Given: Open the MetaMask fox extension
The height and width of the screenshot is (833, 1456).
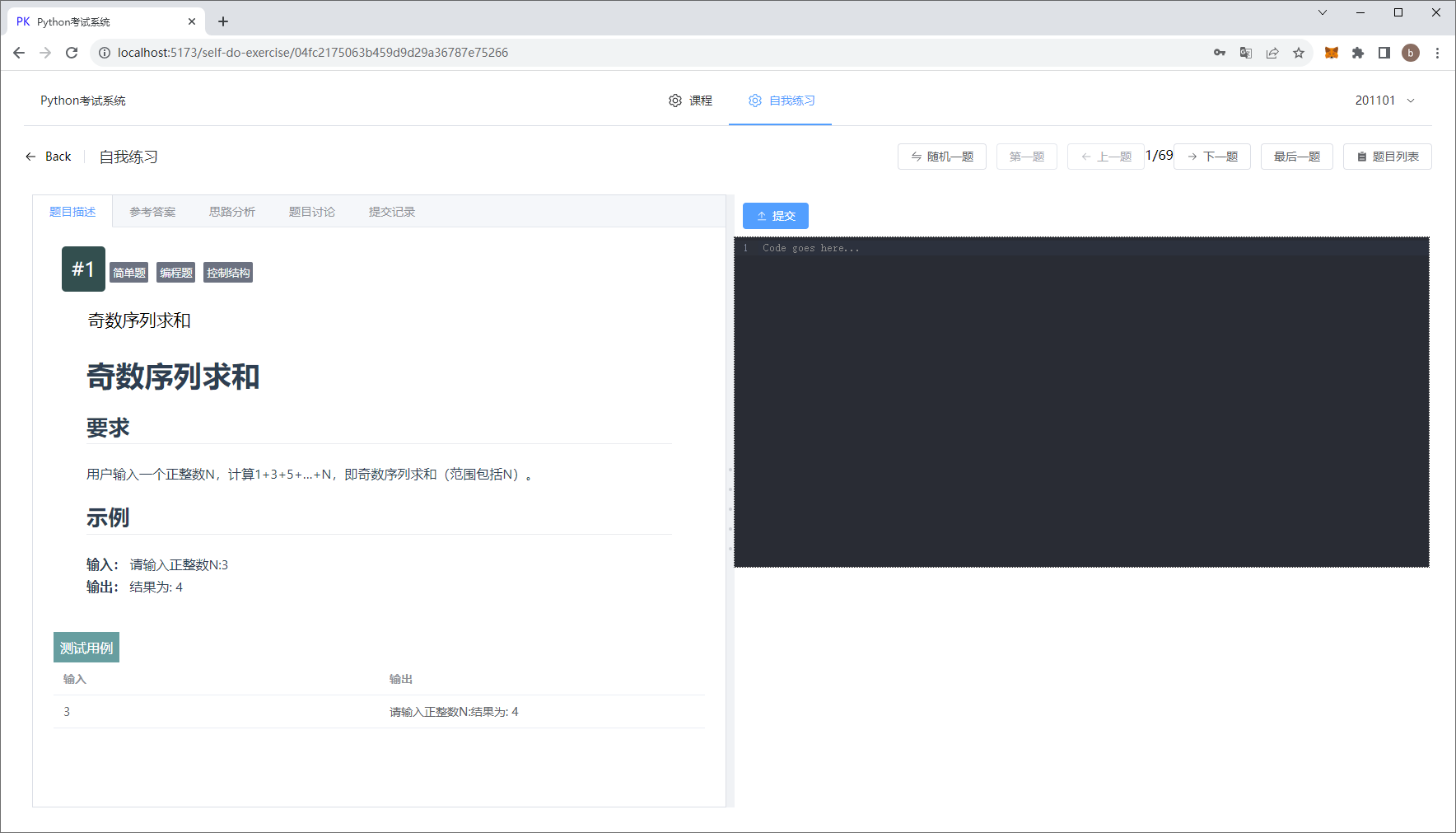Looking at the screenshot, I should pyautogui.click(x=1332, y=53).
